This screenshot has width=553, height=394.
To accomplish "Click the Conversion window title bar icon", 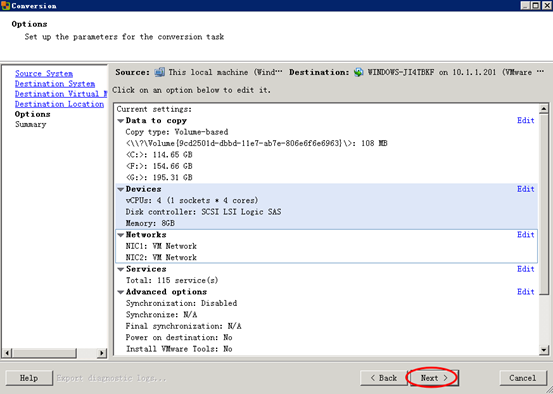I will pyautogui.click(x=6, y=6).
